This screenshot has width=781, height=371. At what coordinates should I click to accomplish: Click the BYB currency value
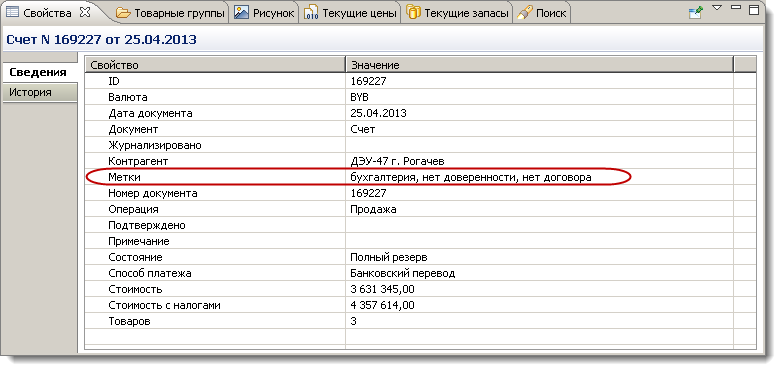[x=360, y=97]
